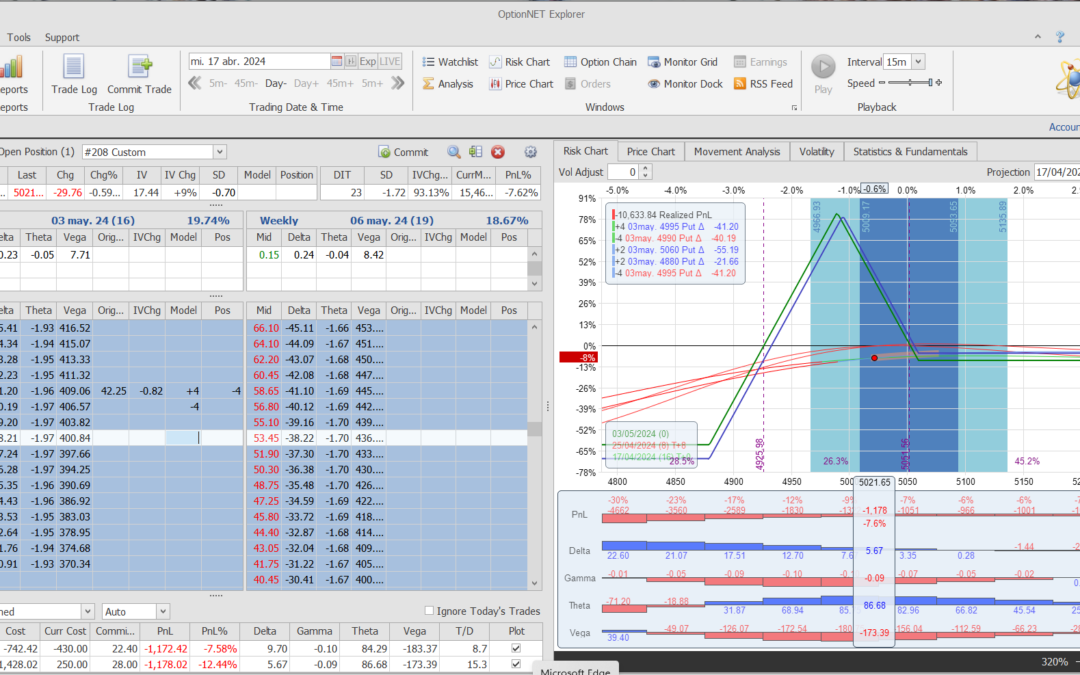Image resolution: width=1080 pixels, height=675 pixels.
Task: Open the Watchlist window
Action: [x=449, y=62]
